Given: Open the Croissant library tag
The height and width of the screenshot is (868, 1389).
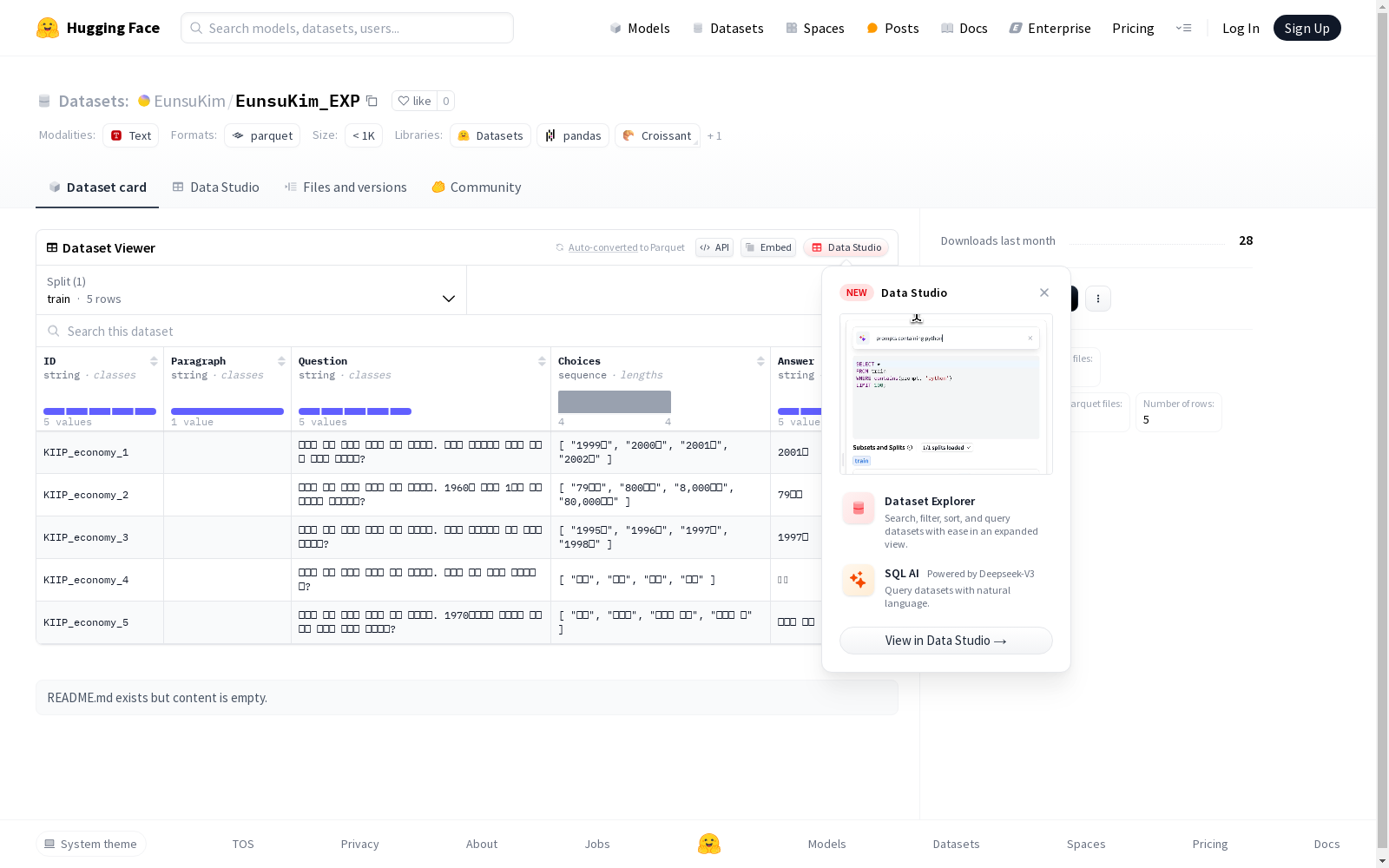Looking at the screenshot, I should click(657, 135).
